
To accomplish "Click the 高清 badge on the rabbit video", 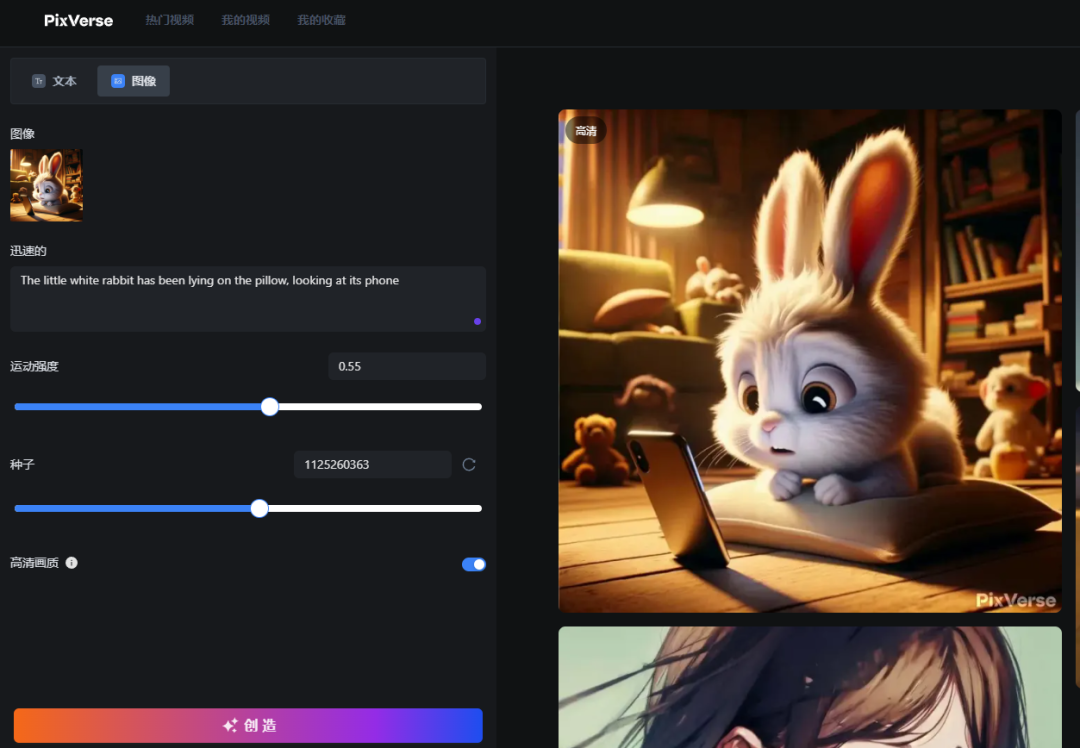I will tap(585, 130).
